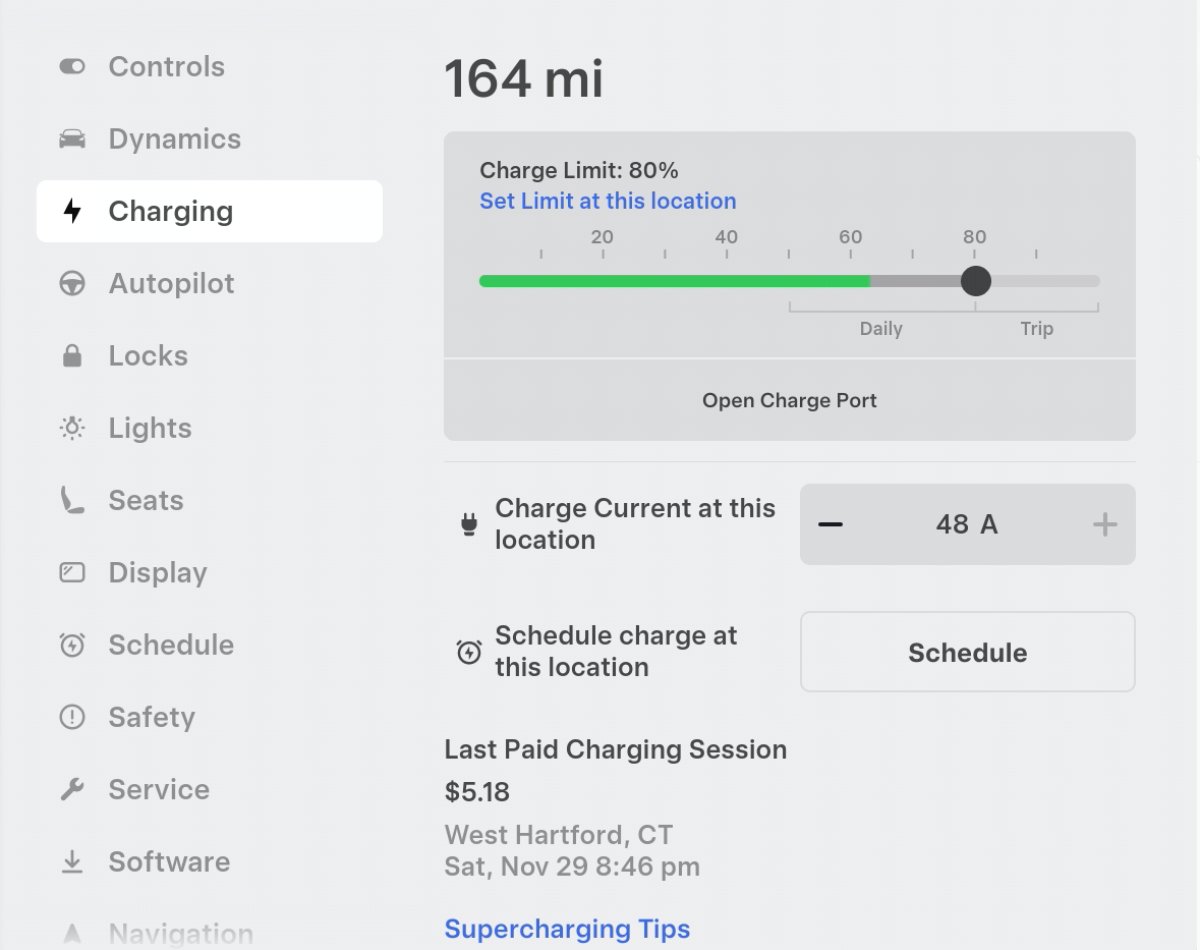Click the exclamation icon for Safety
This screenshot has width=1200, height=950.
tap(72, 717)
